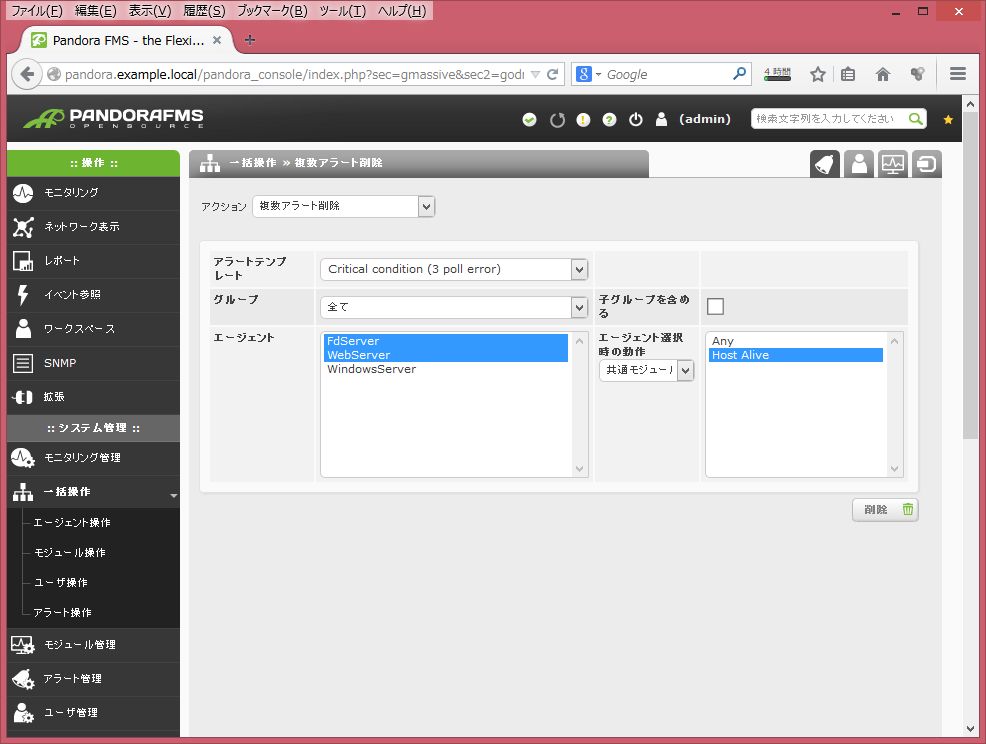Open エージェント操作 submenu link

tap(72, 523)
